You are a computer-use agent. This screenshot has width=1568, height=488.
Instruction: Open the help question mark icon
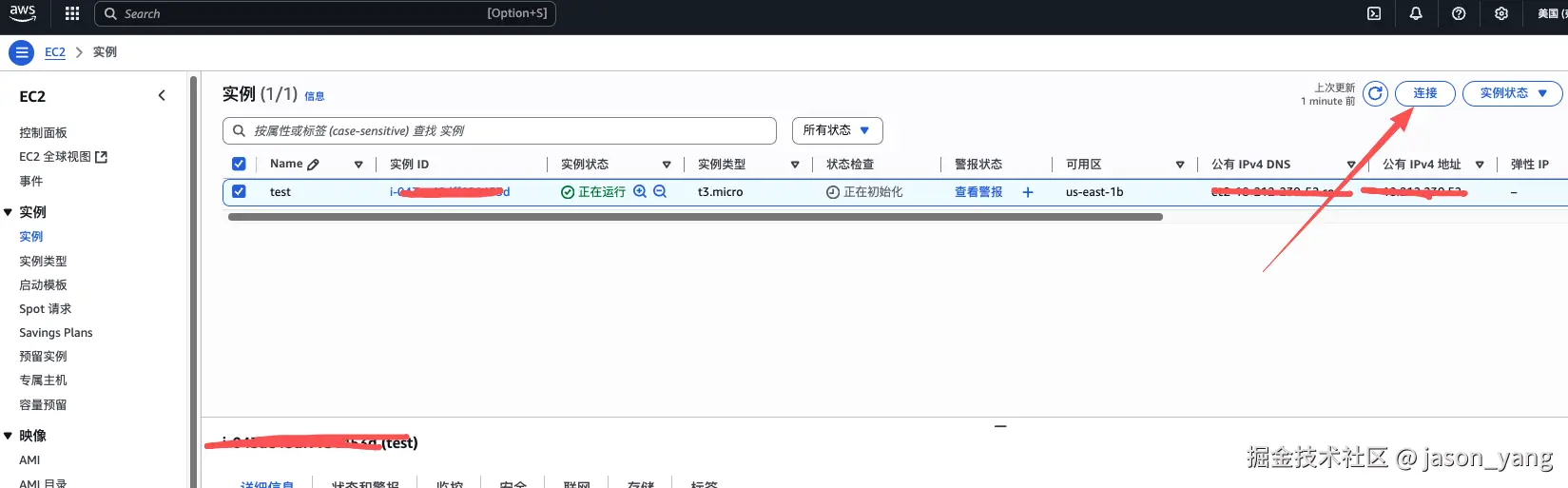pyautogui.click(x=1459, y=13)
